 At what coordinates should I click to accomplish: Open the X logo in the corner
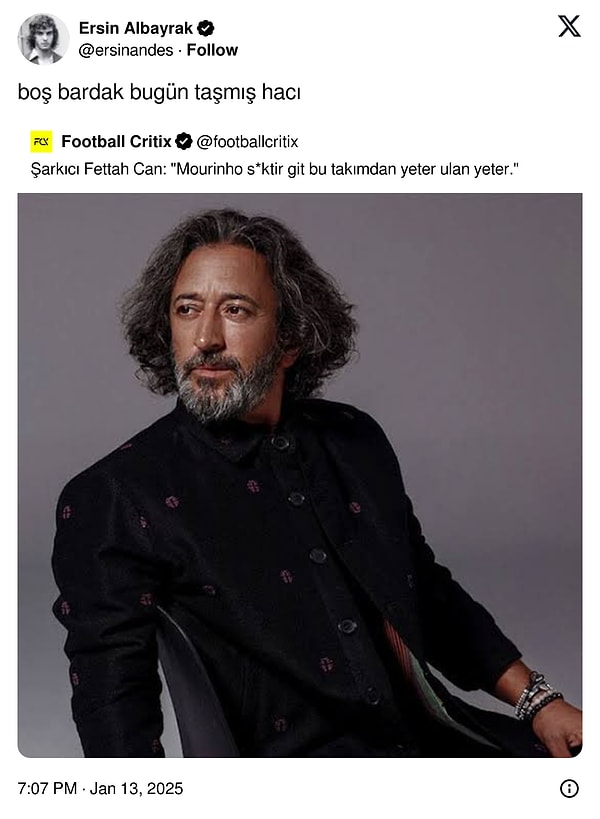(x=569, y=26)
